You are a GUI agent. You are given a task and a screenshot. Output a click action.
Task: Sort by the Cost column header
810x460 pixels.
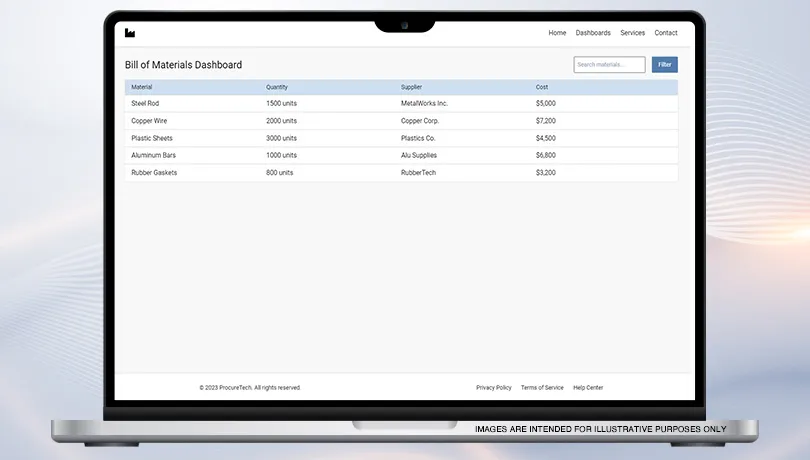pyautogui.click(x=542, y=87)
